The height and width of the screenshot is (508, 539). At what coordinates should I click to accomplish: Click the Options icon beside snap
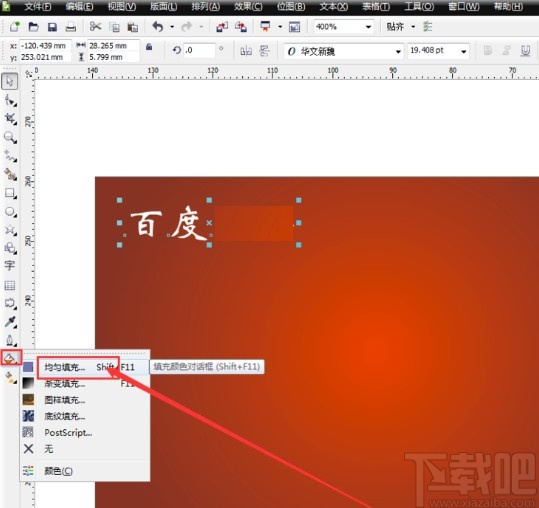(x=428, y=26)
